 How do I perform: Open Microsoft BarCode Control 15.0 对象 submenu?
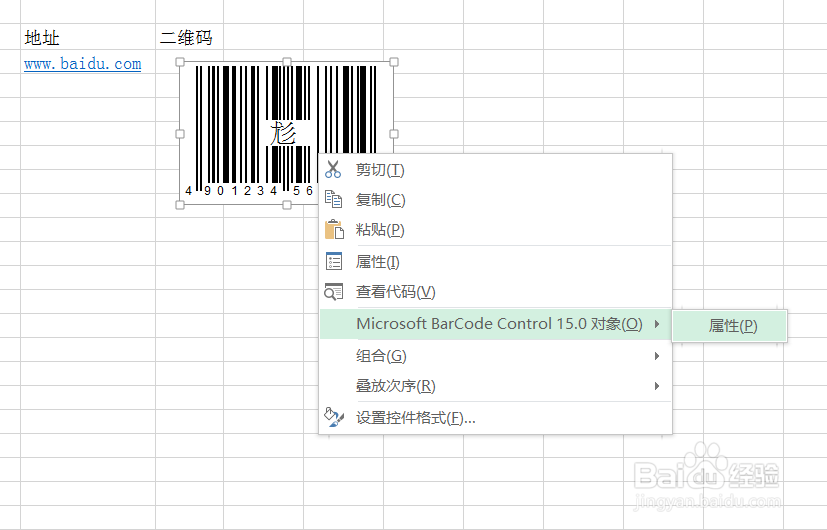coord(496,324)
